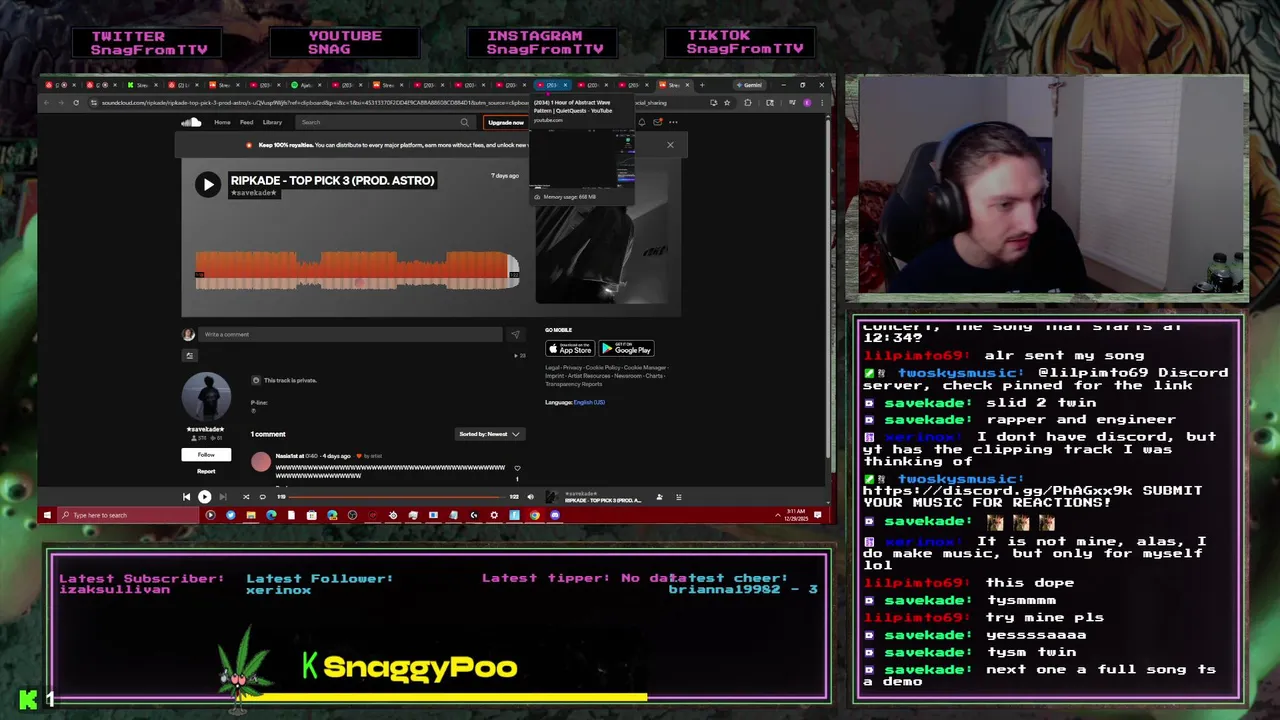Open Discord from the taskbar
This screenshot has width=1280, height=720.
click(554, 515)
